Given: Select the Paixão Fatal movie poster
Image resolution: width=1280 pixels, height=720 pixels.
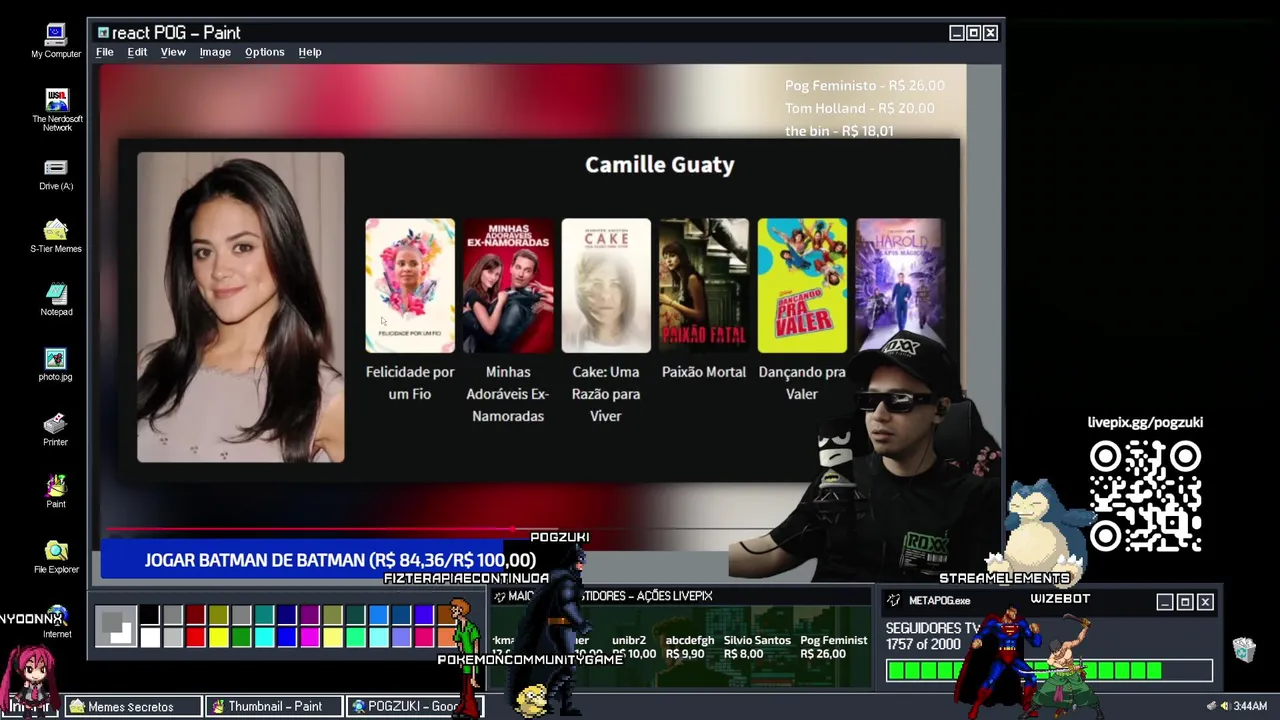Looking at the screenshot, I should click(x=704, y=286).
